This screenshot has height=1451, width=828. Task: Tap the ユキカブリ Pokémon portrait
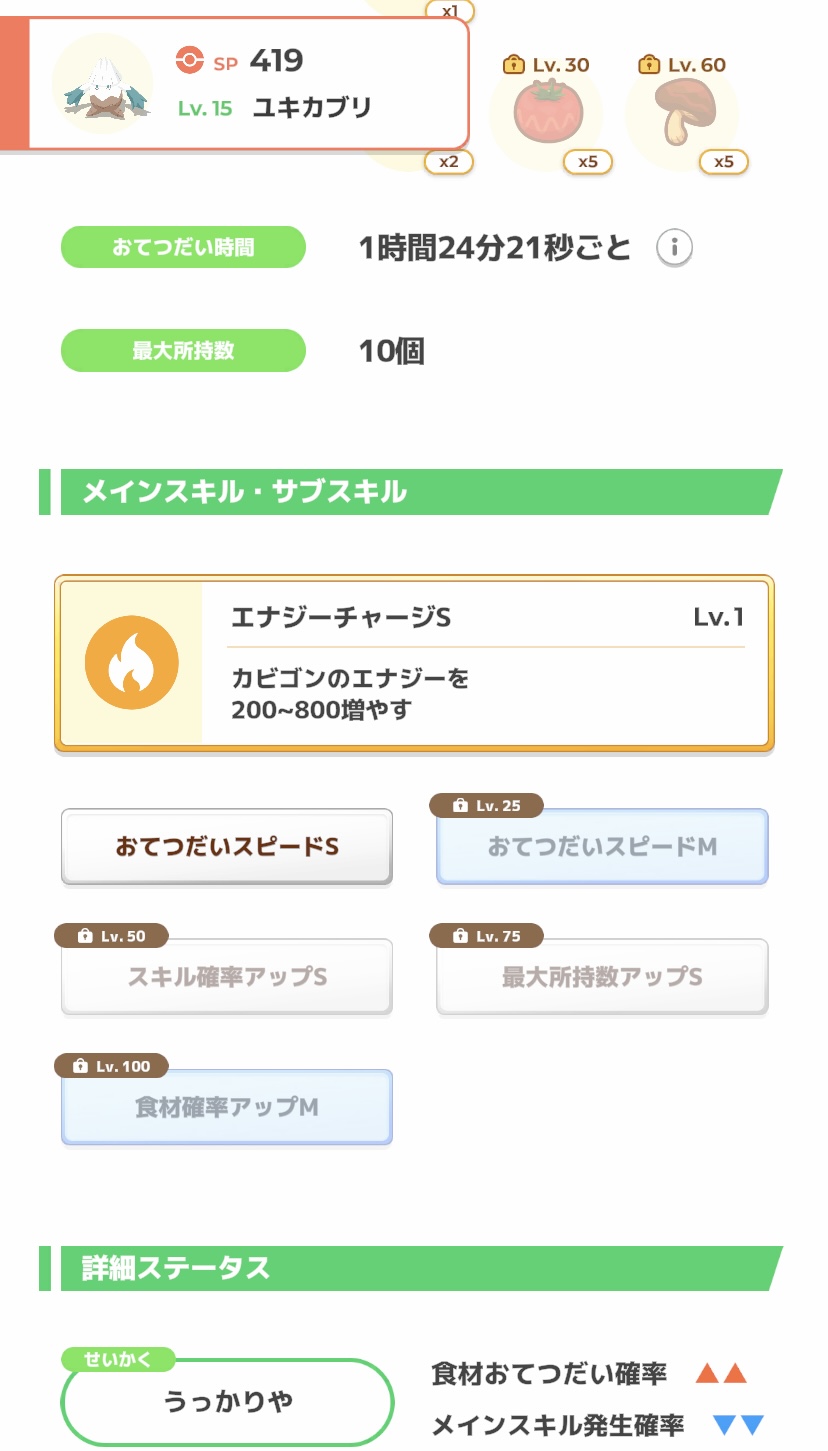point(102,84)
